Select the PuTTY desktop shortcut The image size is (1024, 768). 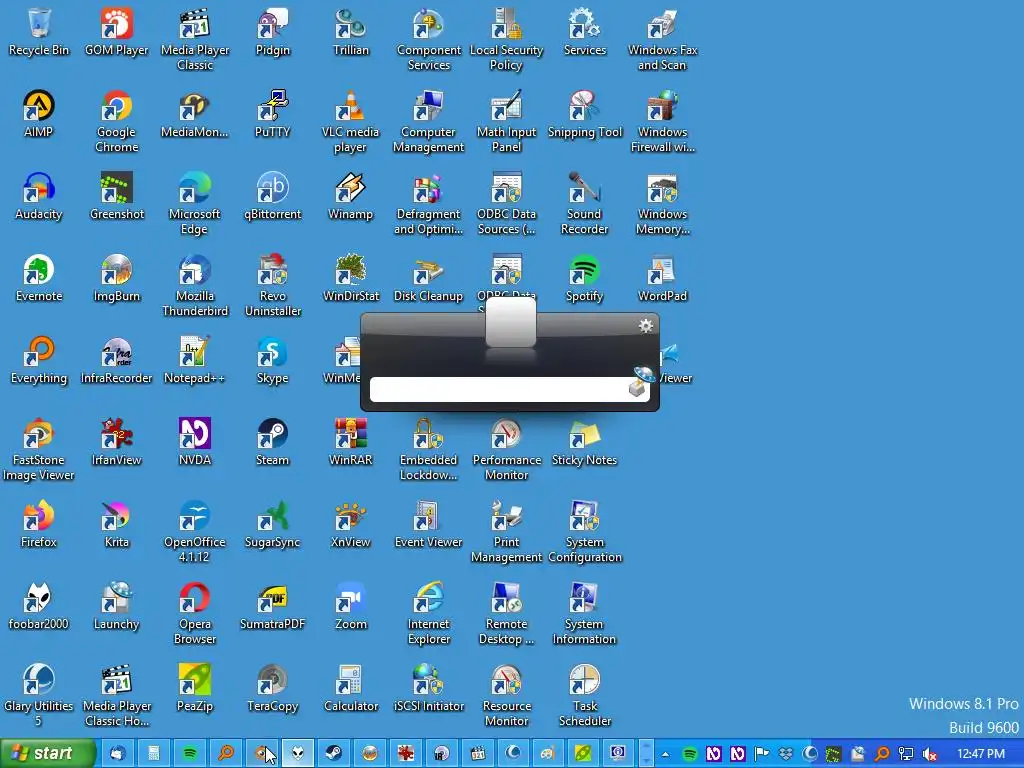273,114
